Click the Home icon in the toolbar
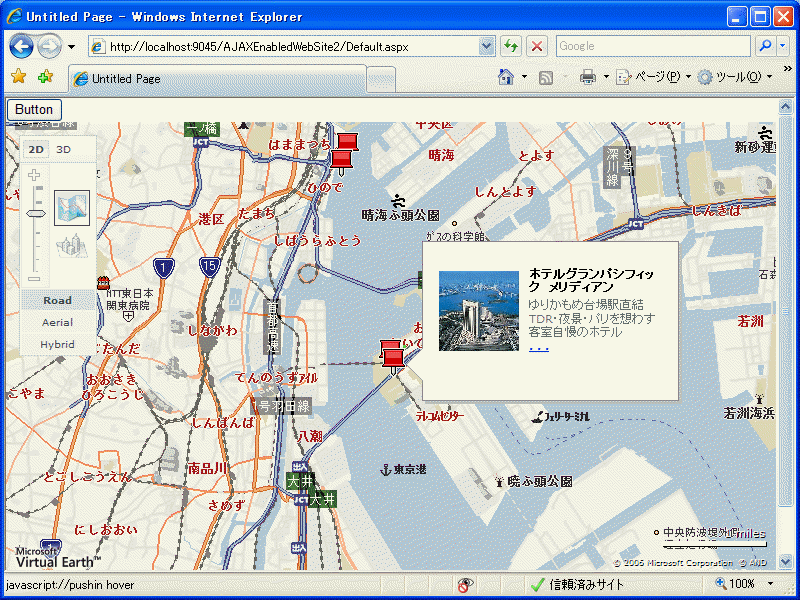This screenshot has width=800, height=600. (x=506, y=77)
